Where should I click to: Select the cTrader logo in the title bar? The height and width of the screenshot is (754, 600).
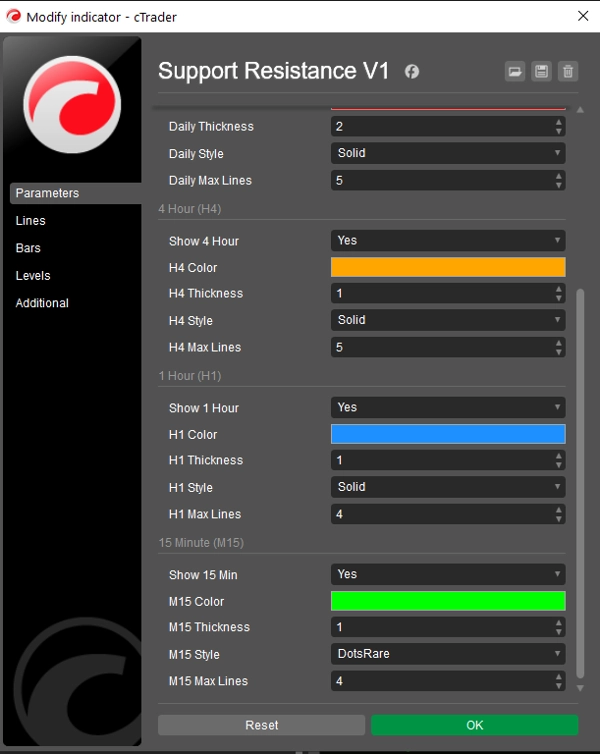click(x=13, y=16)
